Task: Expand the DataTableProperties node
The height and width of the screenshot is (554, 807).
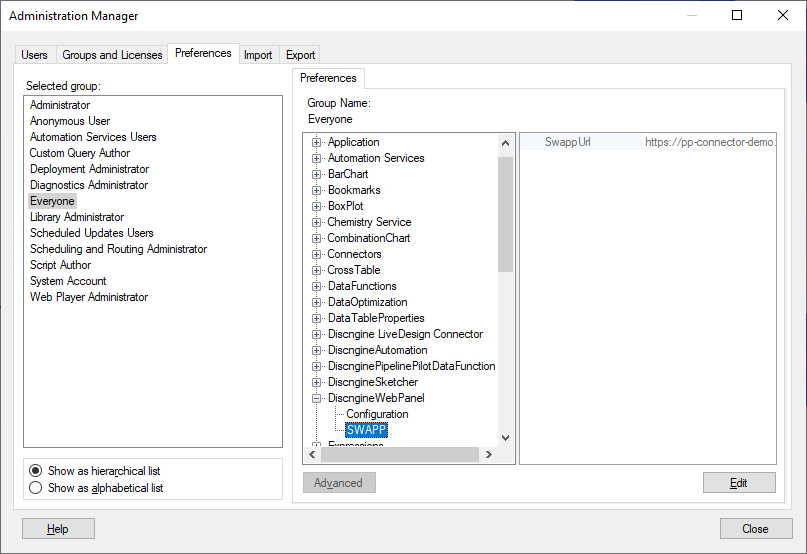Action: click(317, 318)
